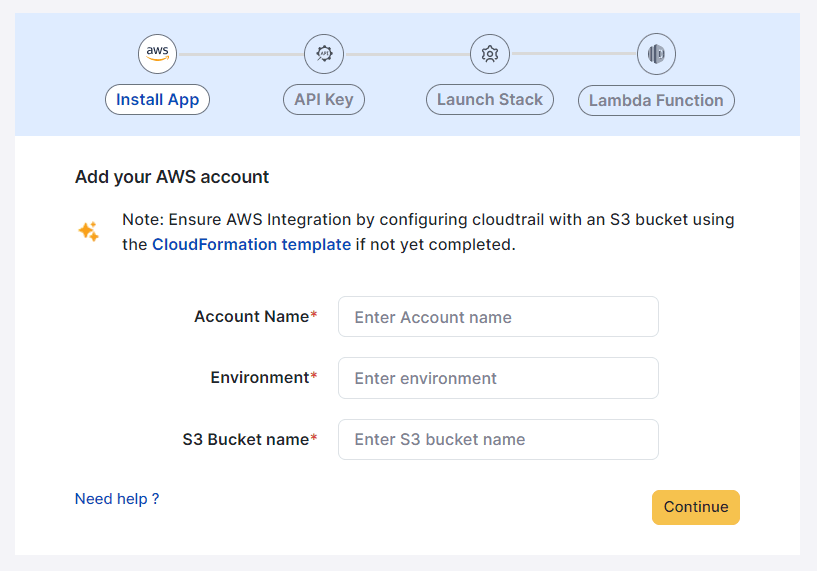Open the Launch Stack step label
817x571 pixels.
click(x=489, y=100)
